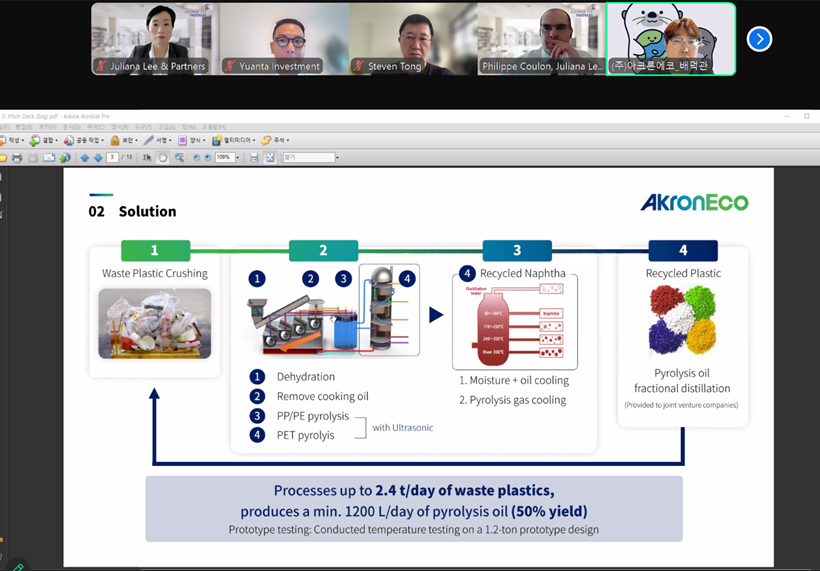The image size is (820, 571).
Task: Open the 고급 (Advanced) menu
Action: [167, 127]
